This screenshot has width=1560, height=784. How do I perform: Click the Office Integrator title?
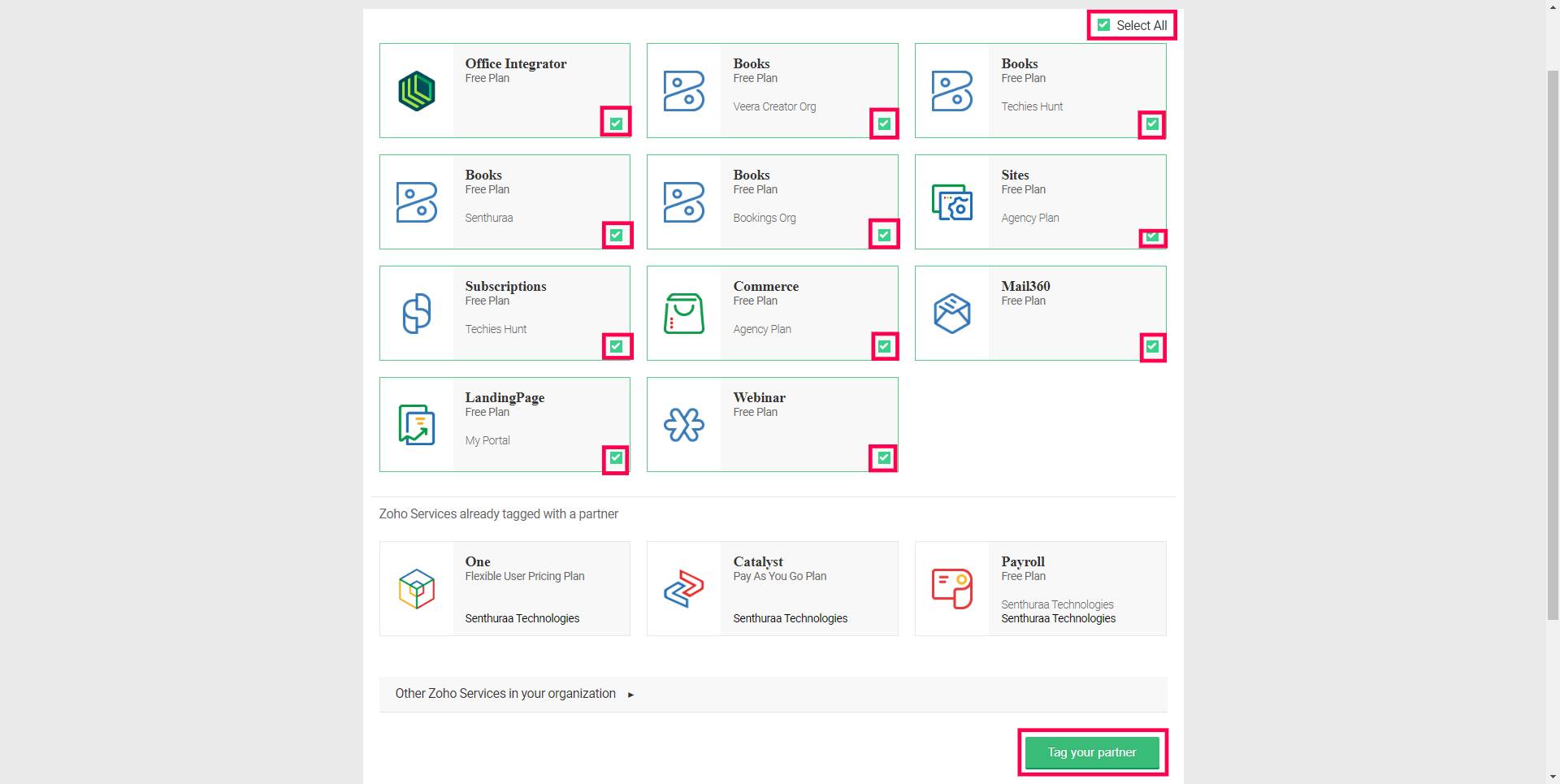click(516, 63)
